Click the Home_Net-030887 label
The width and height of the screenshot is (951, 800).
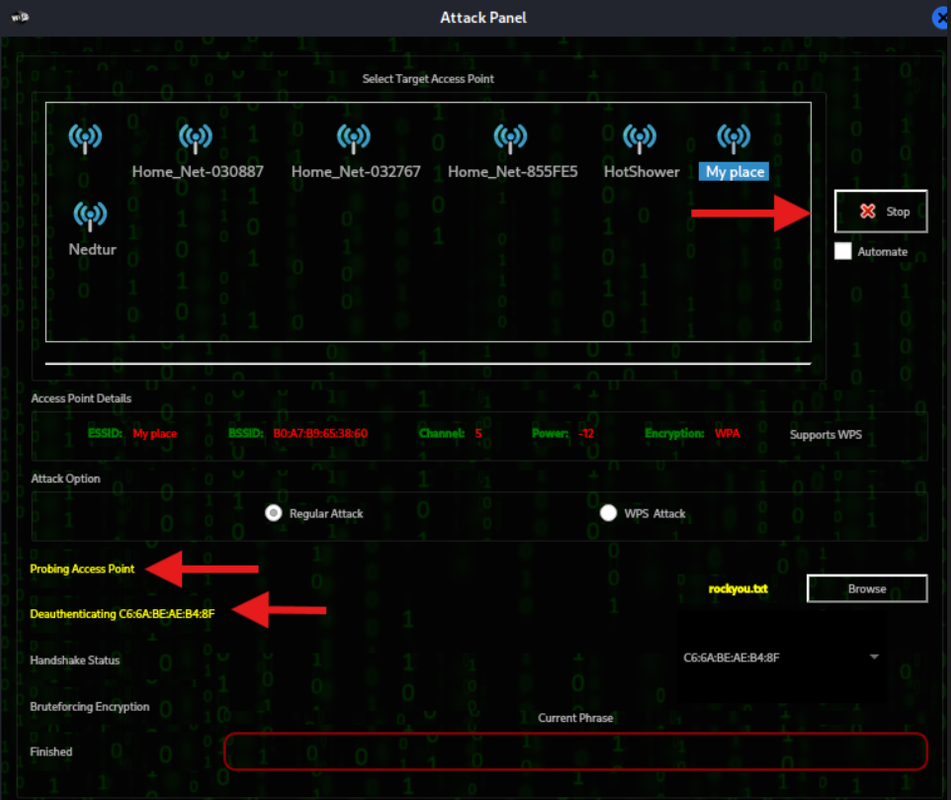198,172
